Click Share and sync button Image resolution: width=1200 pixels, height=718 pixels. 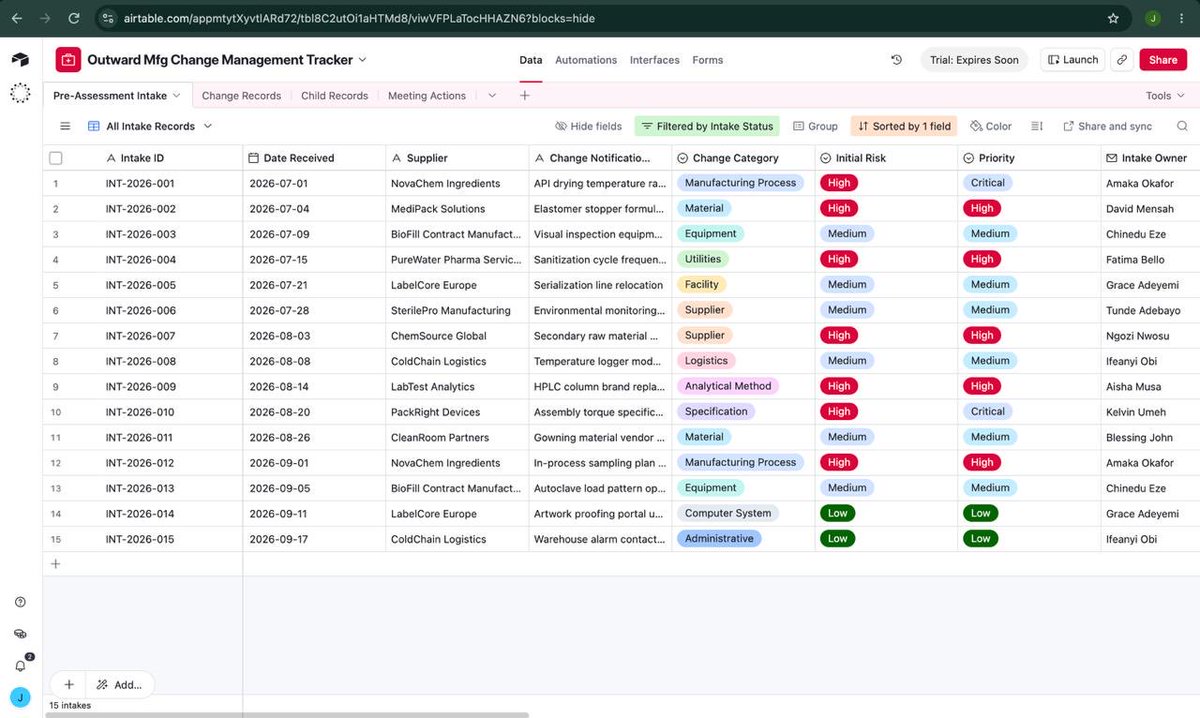tap(1107, 126)
